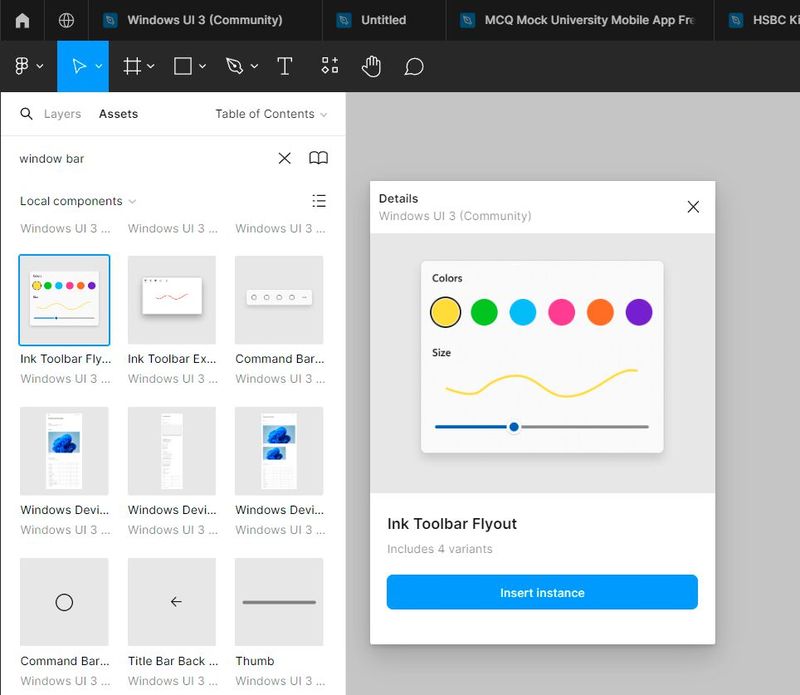Switch to MCQ Mock University Mobile App tab
The image size is (800, 695).
click(x=580, y=20)
